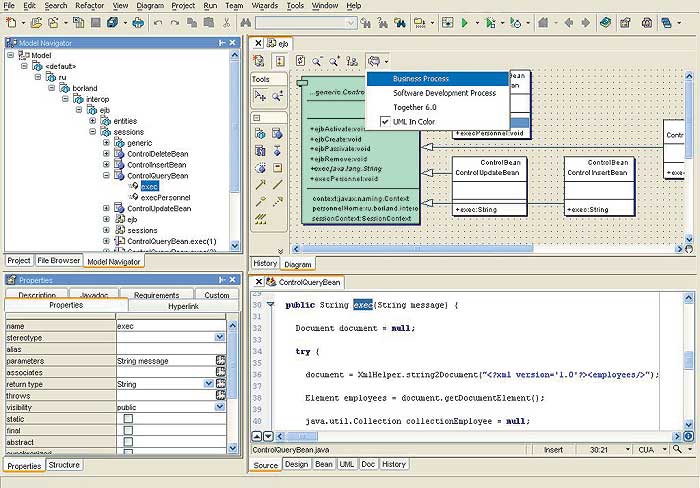Viewport: 700px width, 488px height.
Task: Open the stereotype dropdown in Properties
Action: (x=220, y=338)
